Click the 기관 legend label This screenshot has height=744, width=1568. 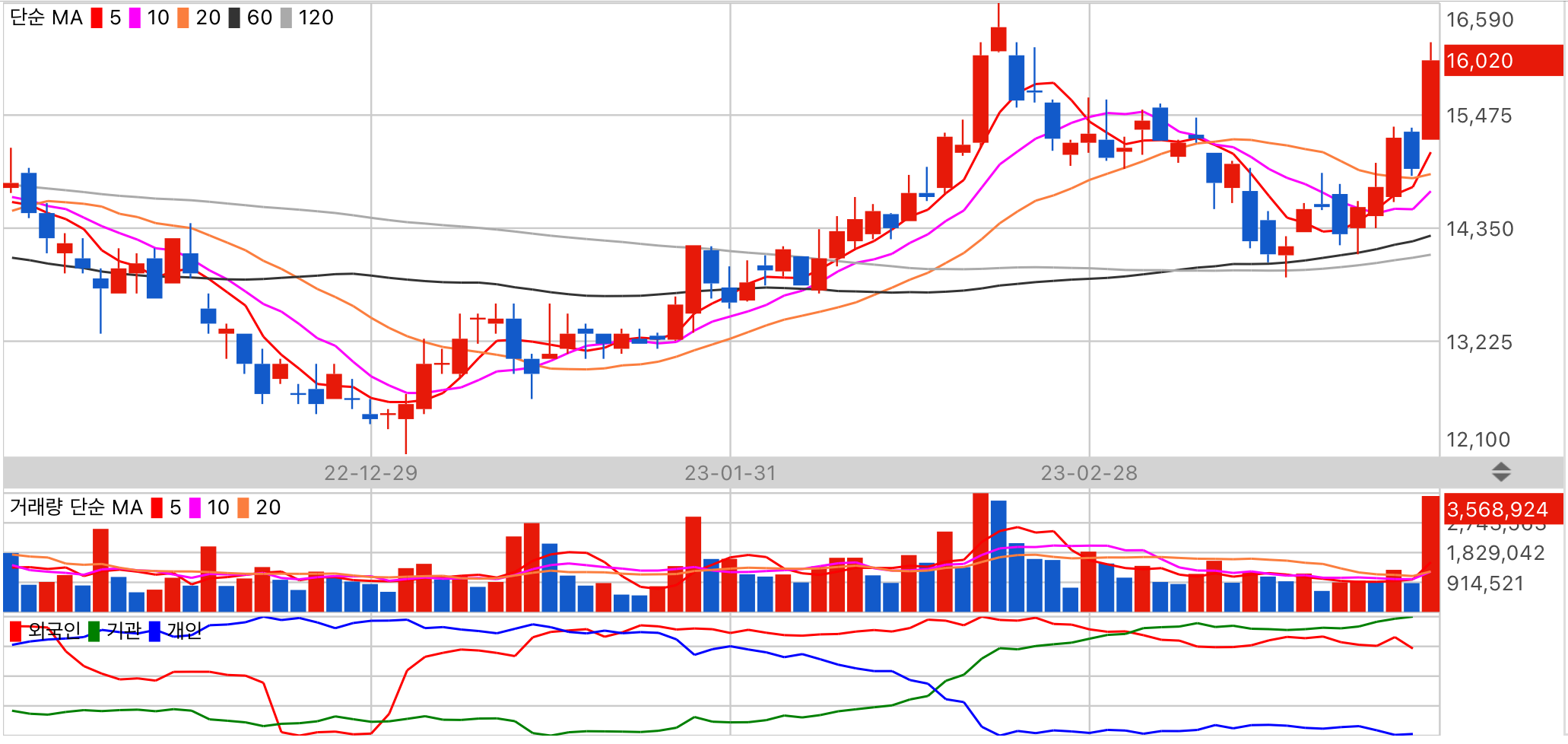pyautogui.click(x=124, y=631)
